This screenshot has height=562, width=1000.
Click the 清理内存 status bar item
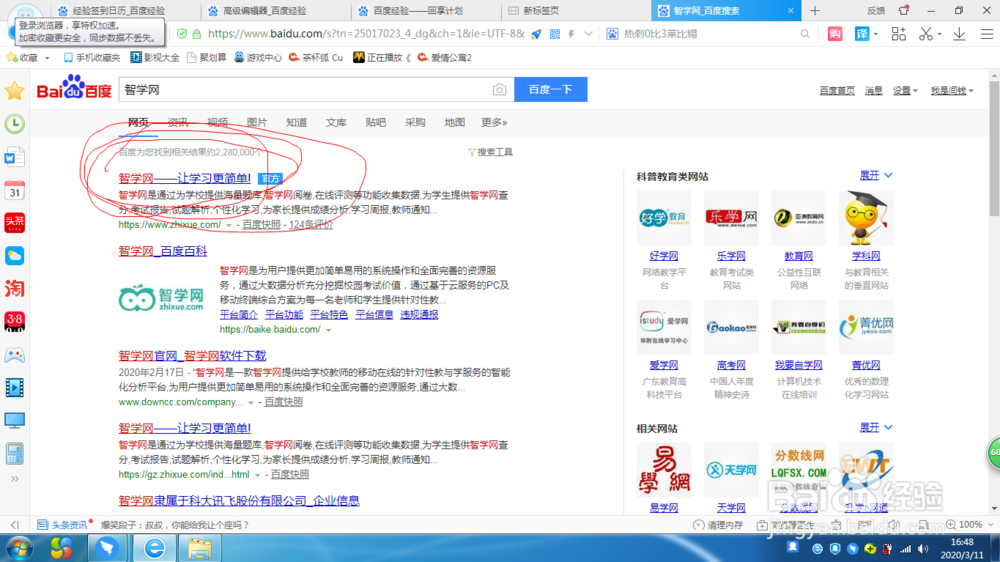tap(718, 525)
